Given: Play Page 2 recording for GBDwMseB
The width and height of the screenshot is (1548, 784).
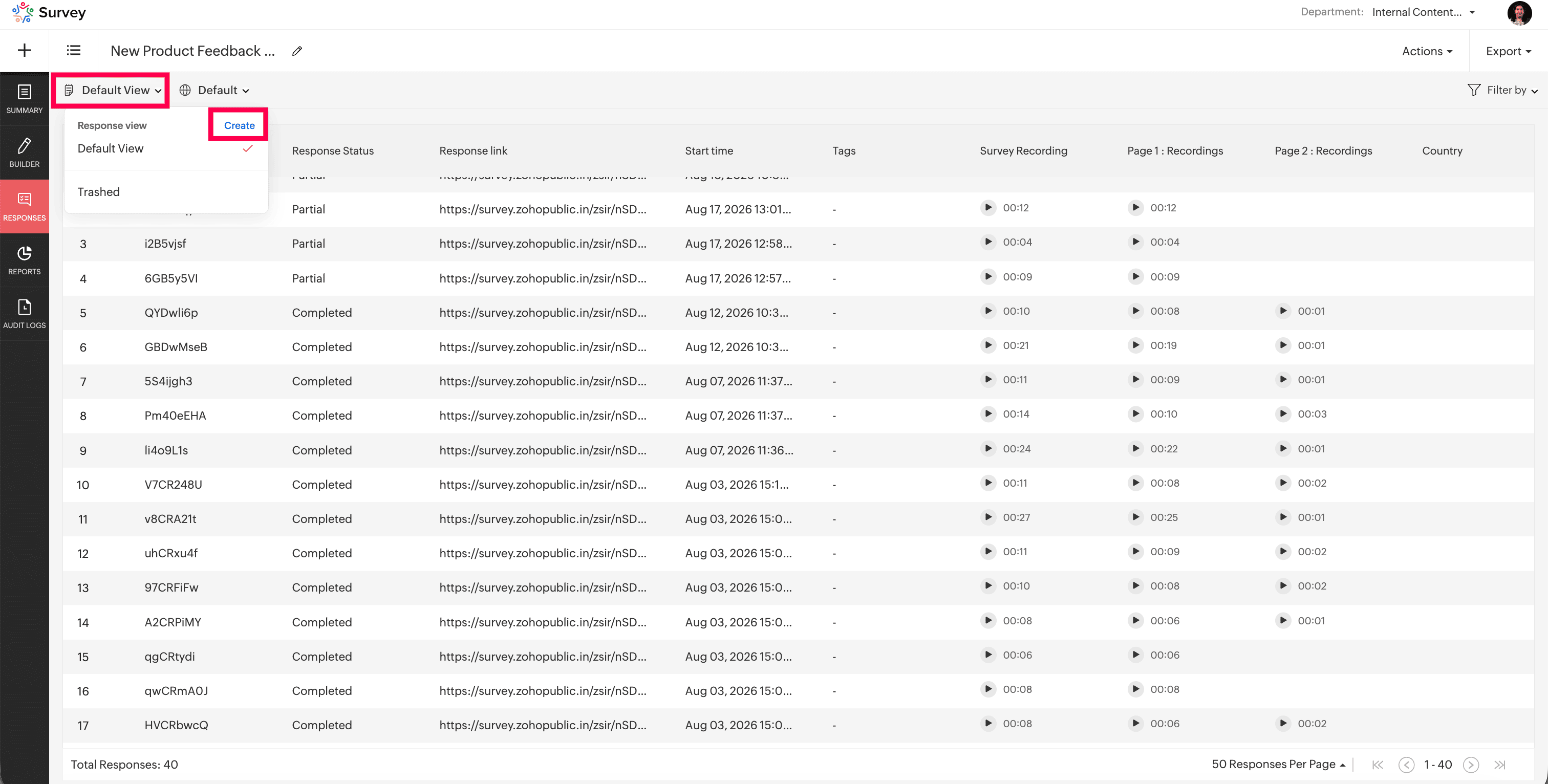Looking at the screenshot, I should coord(1283,345).
